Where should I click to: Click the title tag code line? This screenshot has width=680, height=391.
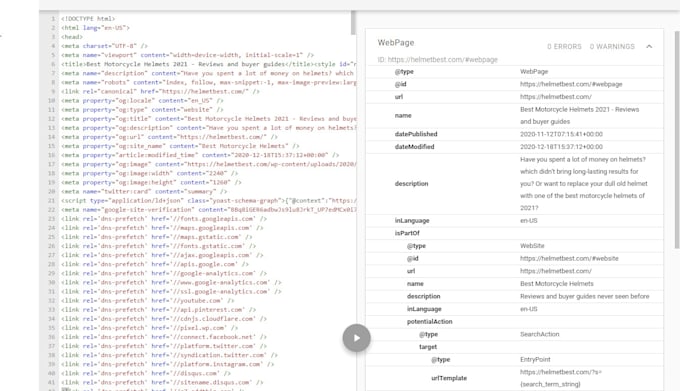pos(209,64)
